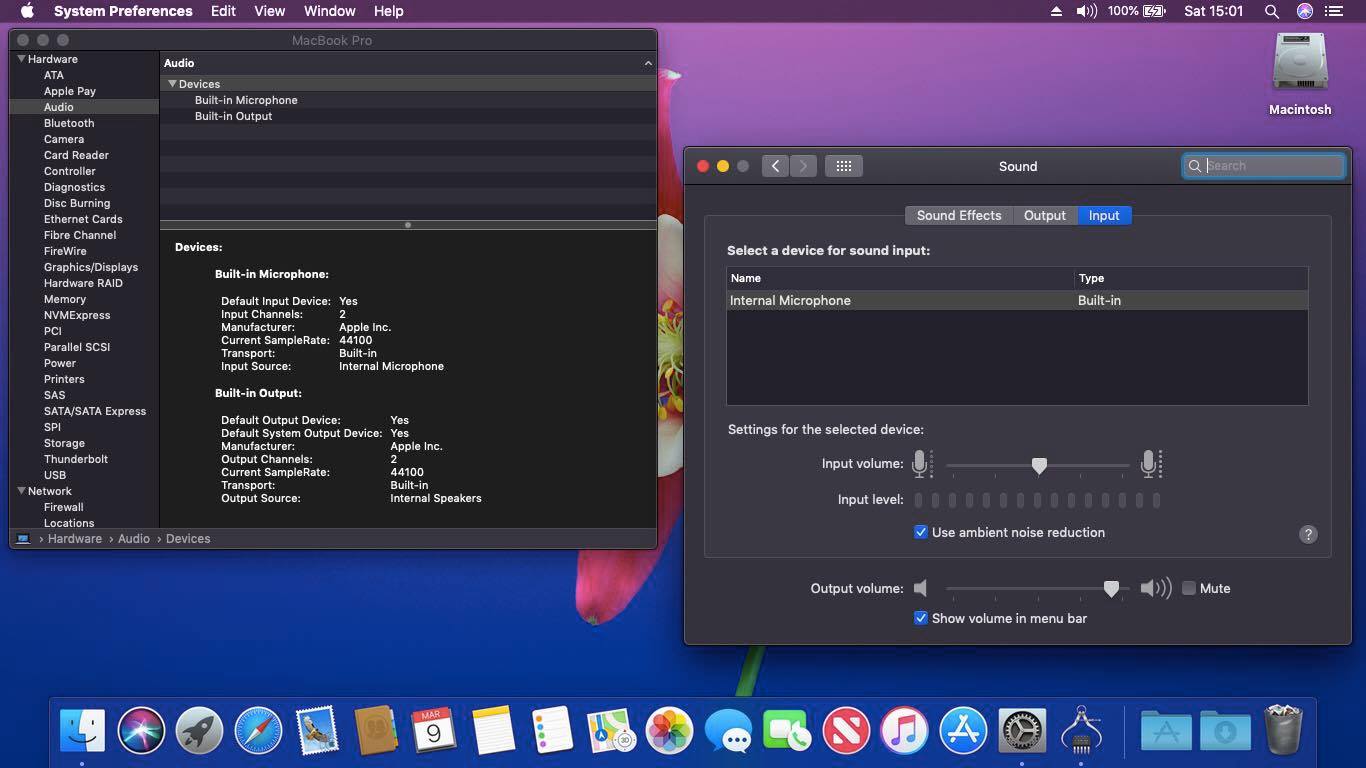Screen dimensions: 1366x768
Task: Click the back arrow in Sound preferences
Action: (775, 166)
